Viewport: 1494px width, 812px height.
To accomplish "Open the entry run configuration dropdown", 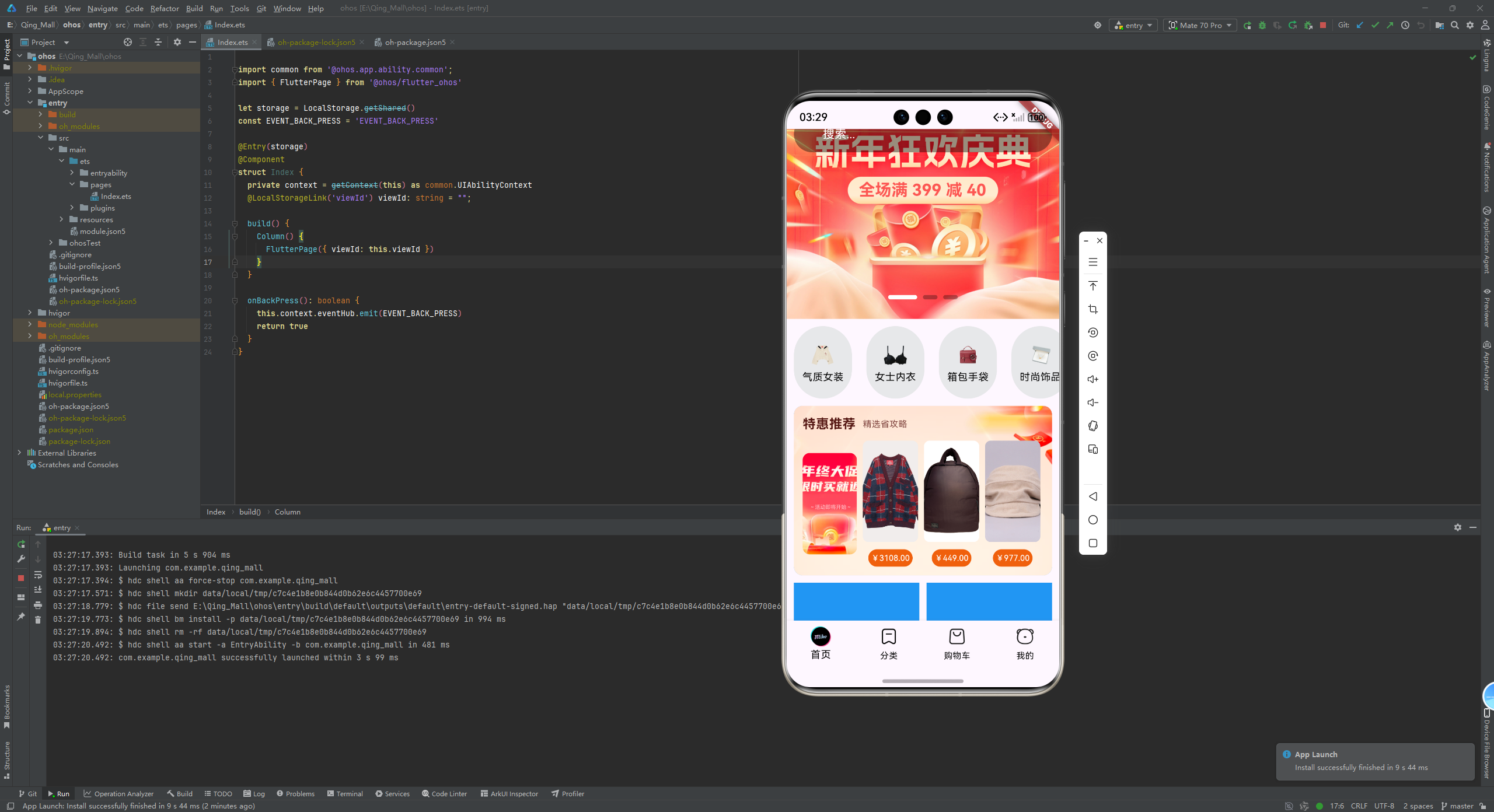I will (1133, 25).
